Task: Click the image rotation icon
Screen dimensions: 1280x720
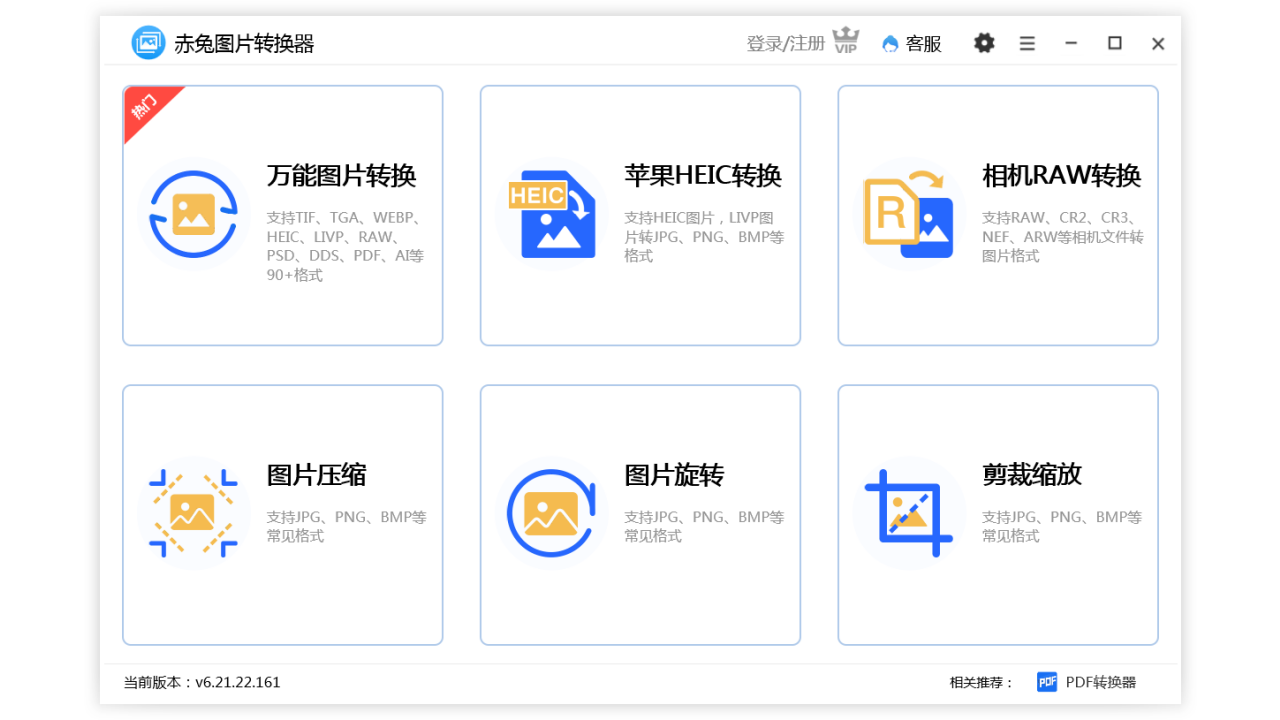Action: 551,513
